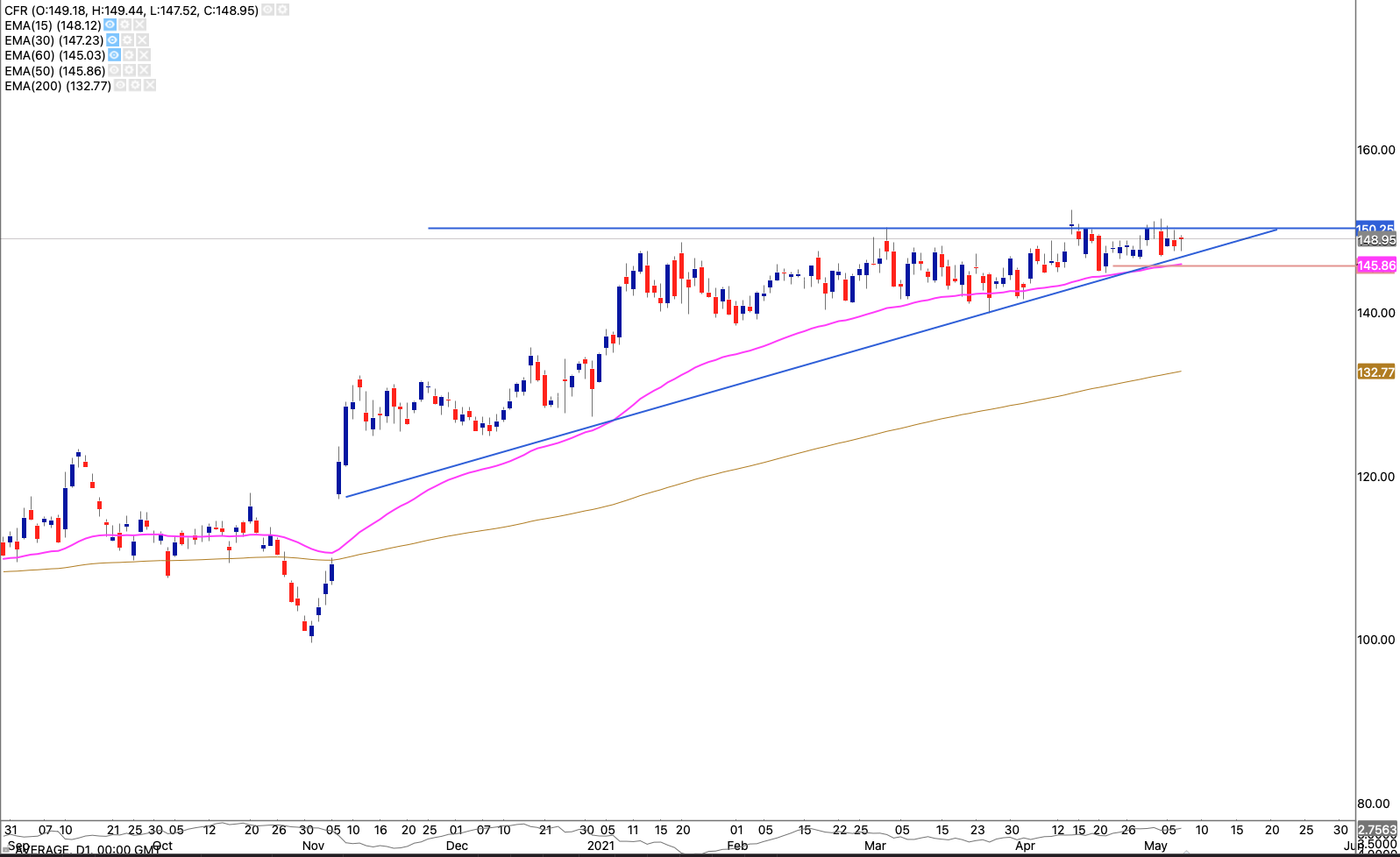This screenshot has width=1400, height=857.
Task: Toggle visibility of the EMA(15) indicator
Action: (x=110, y=25)
